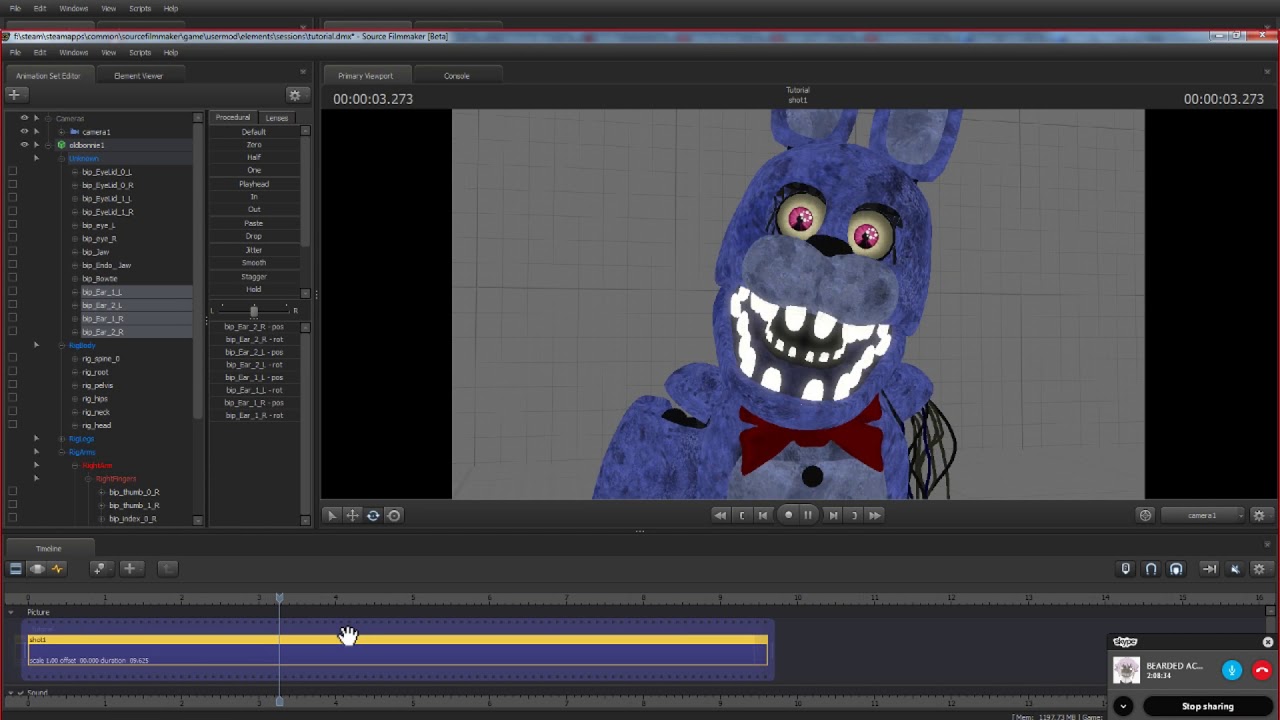
Task: Click the L-R balance slider handle
Action: coord(254,311)
